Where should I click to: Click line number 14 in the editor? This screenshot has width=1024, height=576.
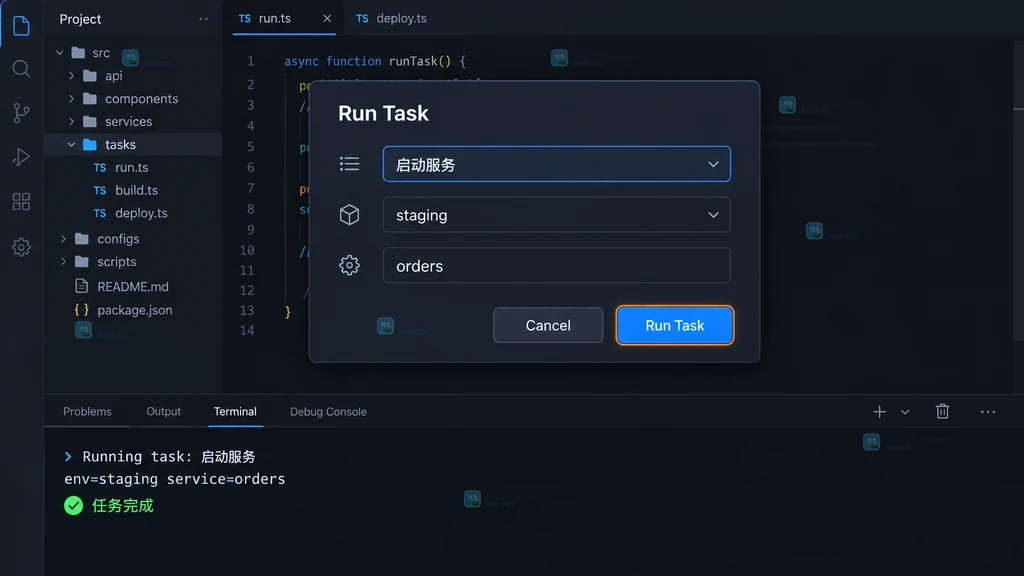point(247,330)
